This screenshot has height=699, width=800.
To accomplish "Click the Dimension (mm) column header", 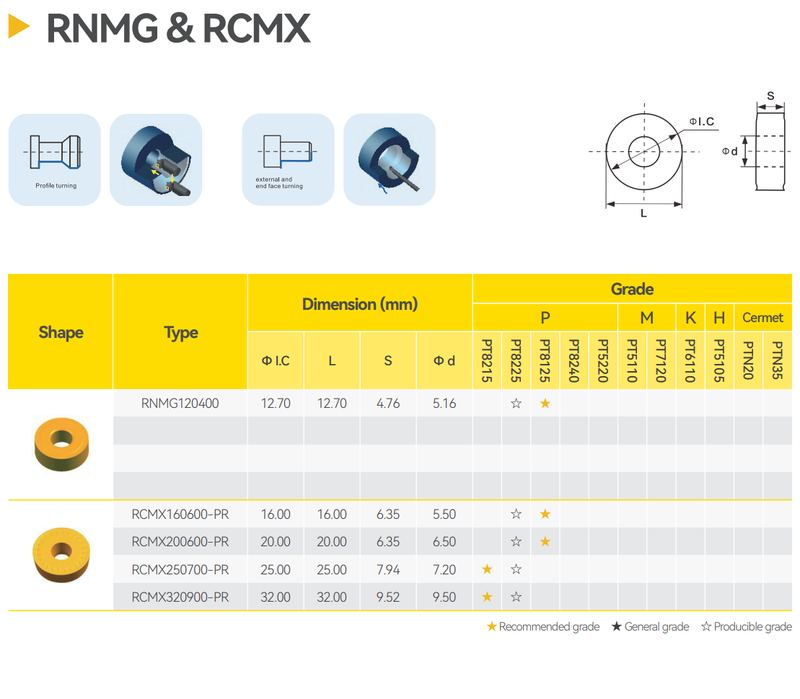I will point(360,304).
